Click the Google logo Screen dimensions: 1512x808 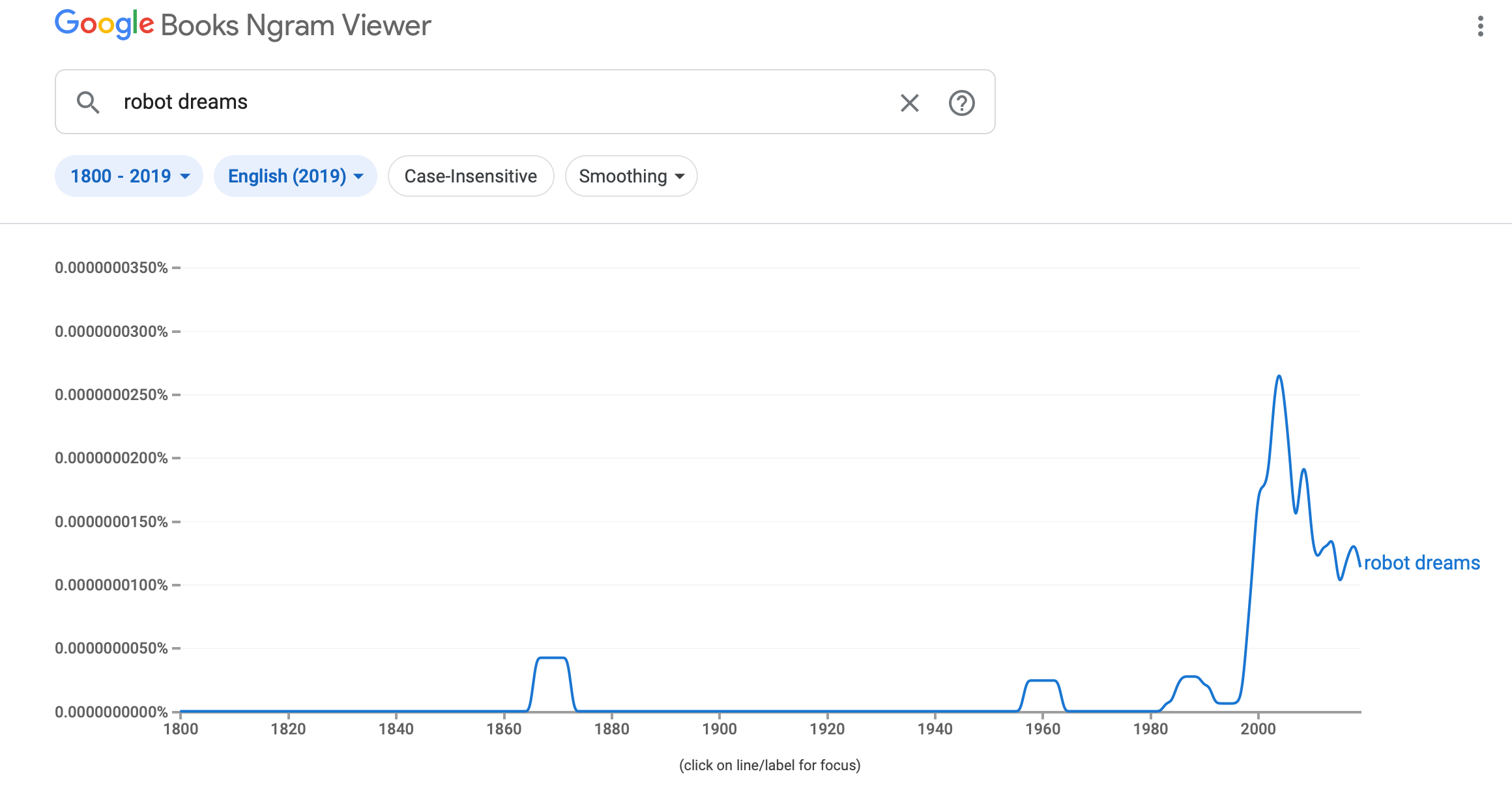click(x=104, y=25)
